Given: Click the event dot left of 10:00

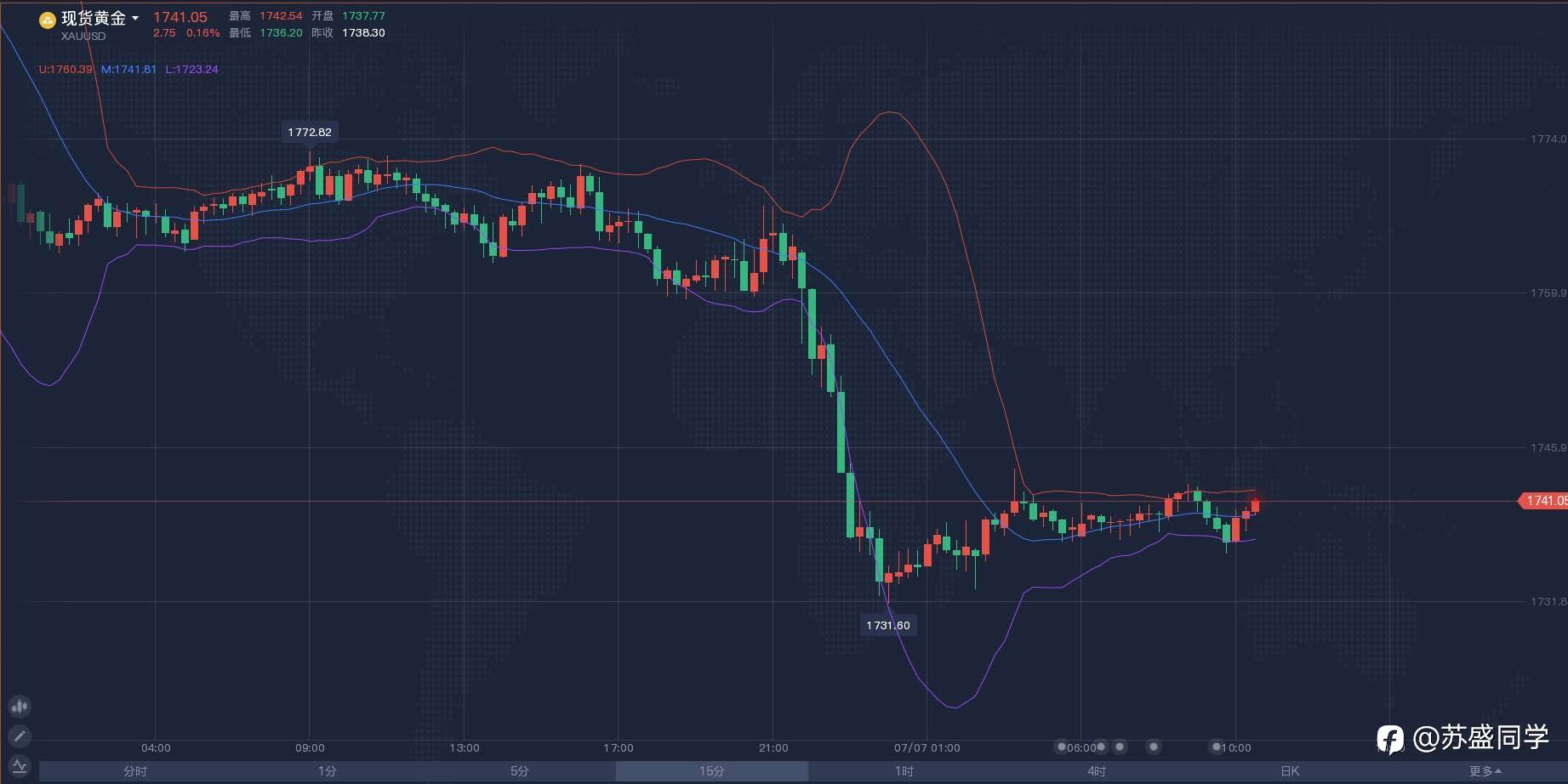Looking at the screenshot, I should pos(1216,747).
